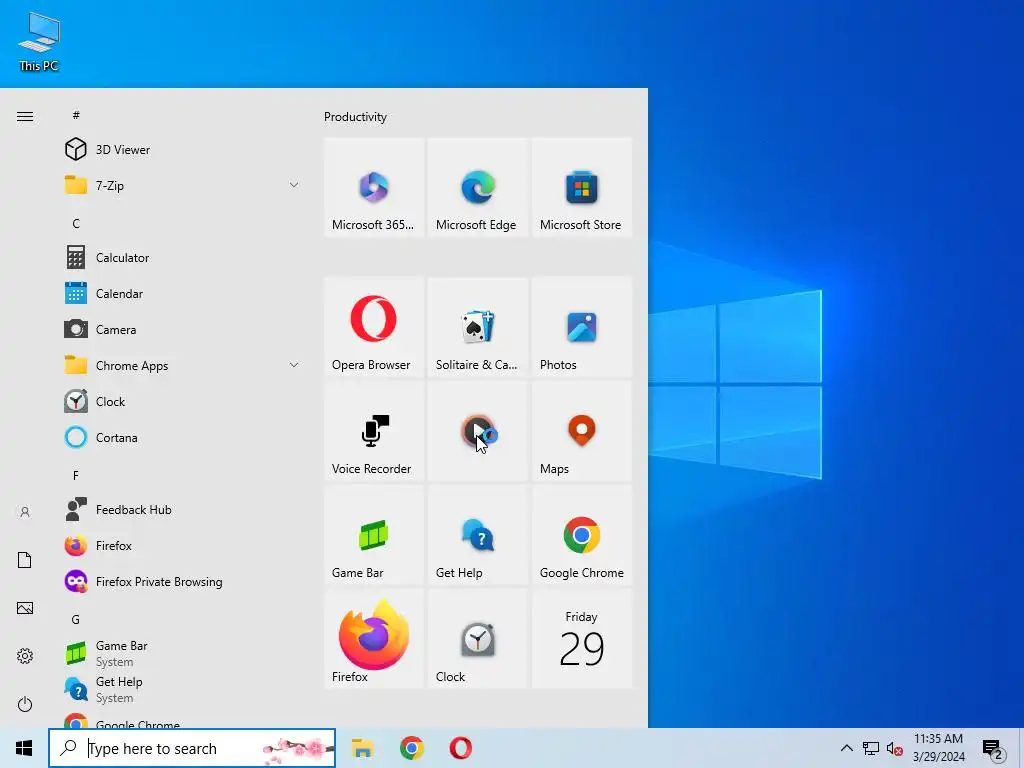Launch the Game Bar tile
The width and height of the screenshot is (1024, 768).
click(x=374, y=535)
